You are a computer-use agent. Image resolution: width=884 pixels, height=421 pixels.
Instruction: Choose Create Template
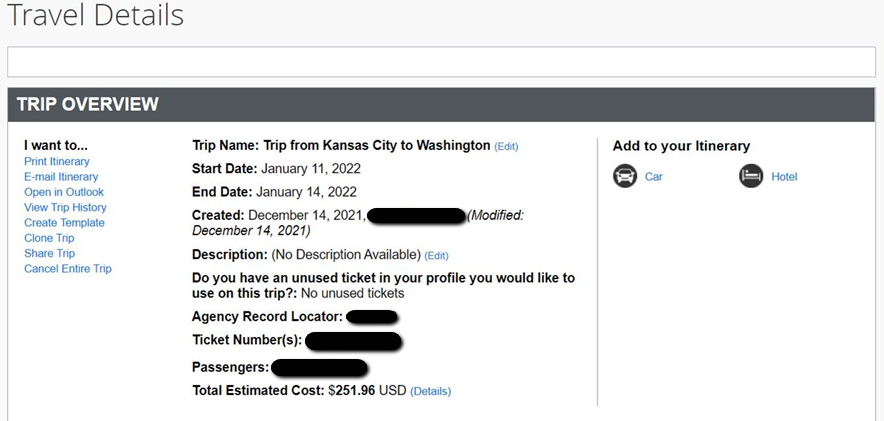coord(64,223)
